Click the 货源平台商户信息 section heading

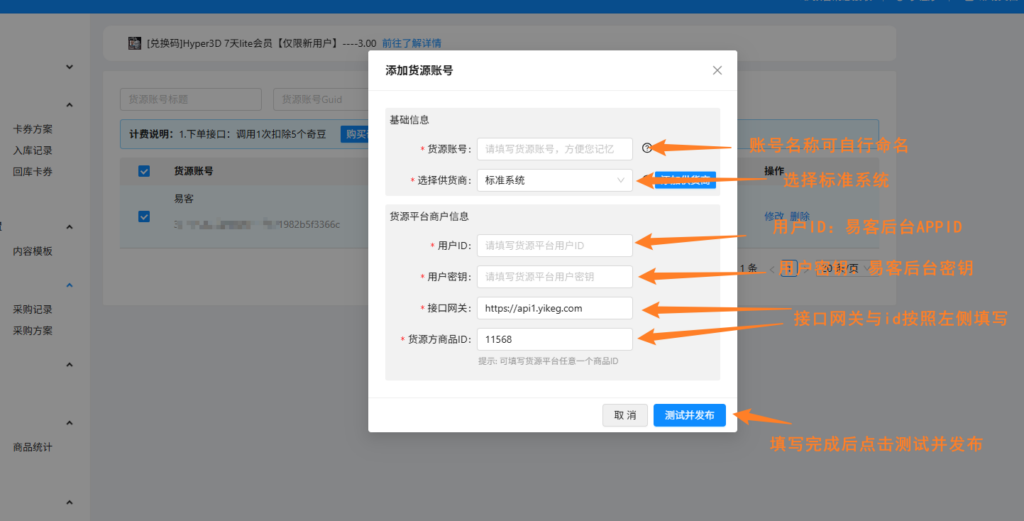click(x=429, y=217)
